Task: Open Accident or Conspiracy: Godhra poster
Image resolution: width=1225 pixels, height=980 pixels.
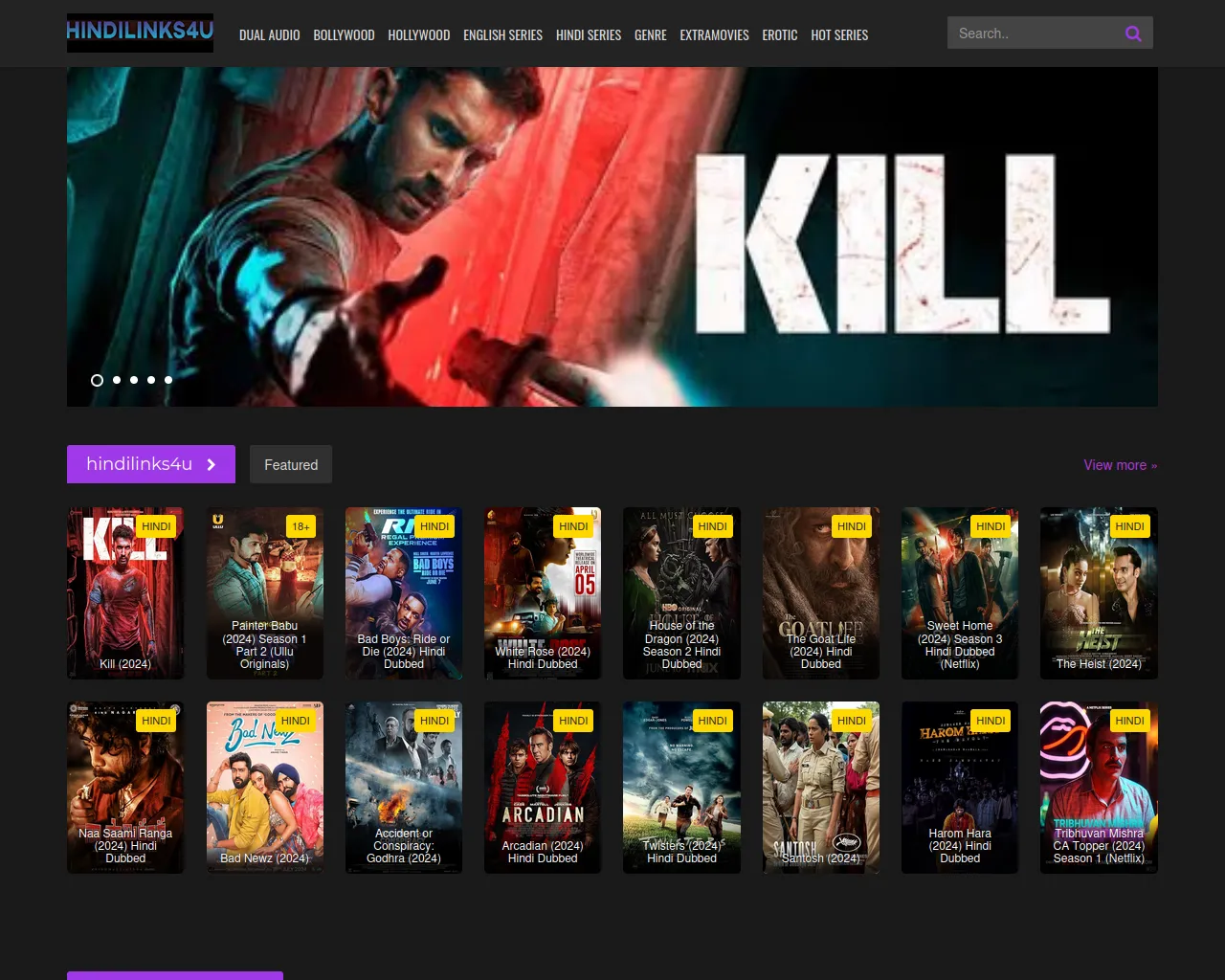Action: point(404,788)
